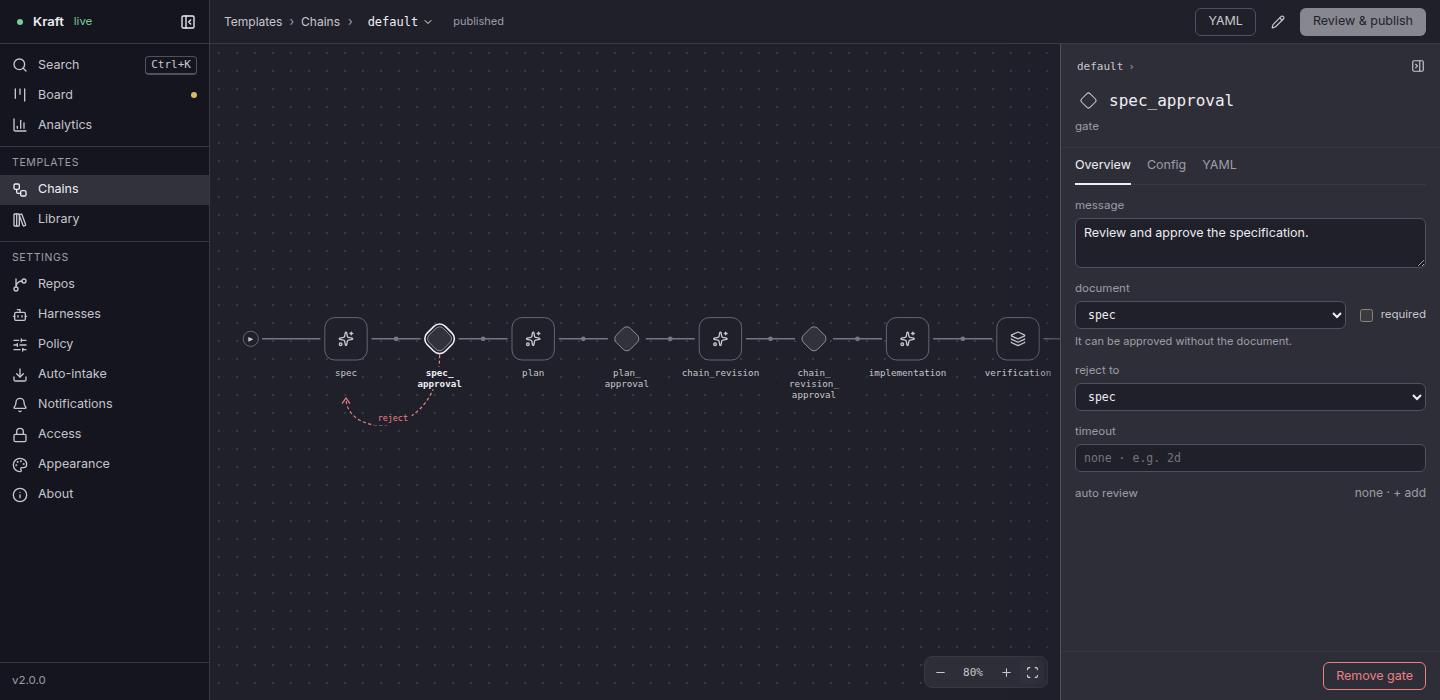Open the Board page
Image resolution: width=1440 pixels, height=700 pixels.
(x=104, y=95)
